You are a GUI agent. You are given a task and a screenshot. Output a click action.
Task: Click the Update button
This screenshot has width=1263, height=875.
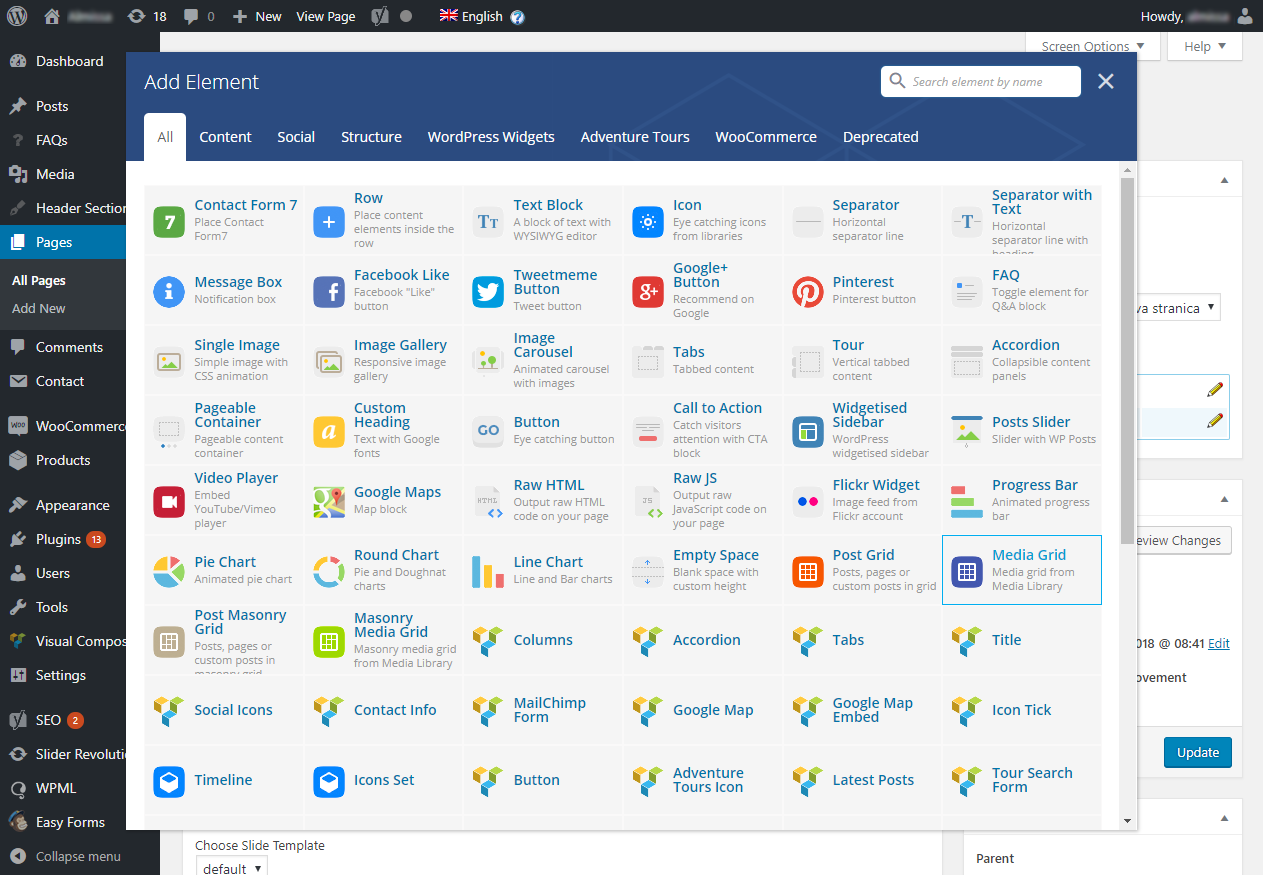point(1197,752)
